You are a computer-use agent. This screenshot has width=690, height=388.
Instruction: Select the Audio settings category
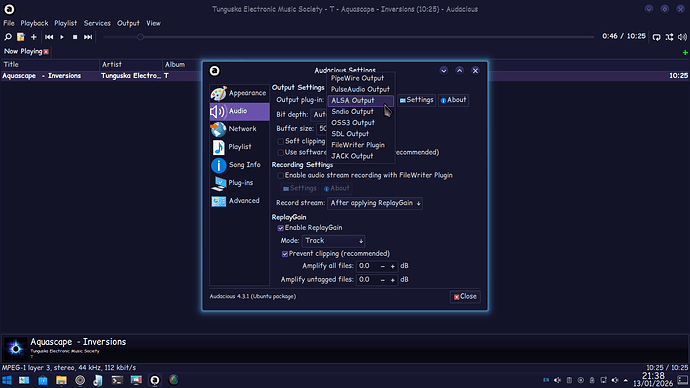click(x=239, y=111)
